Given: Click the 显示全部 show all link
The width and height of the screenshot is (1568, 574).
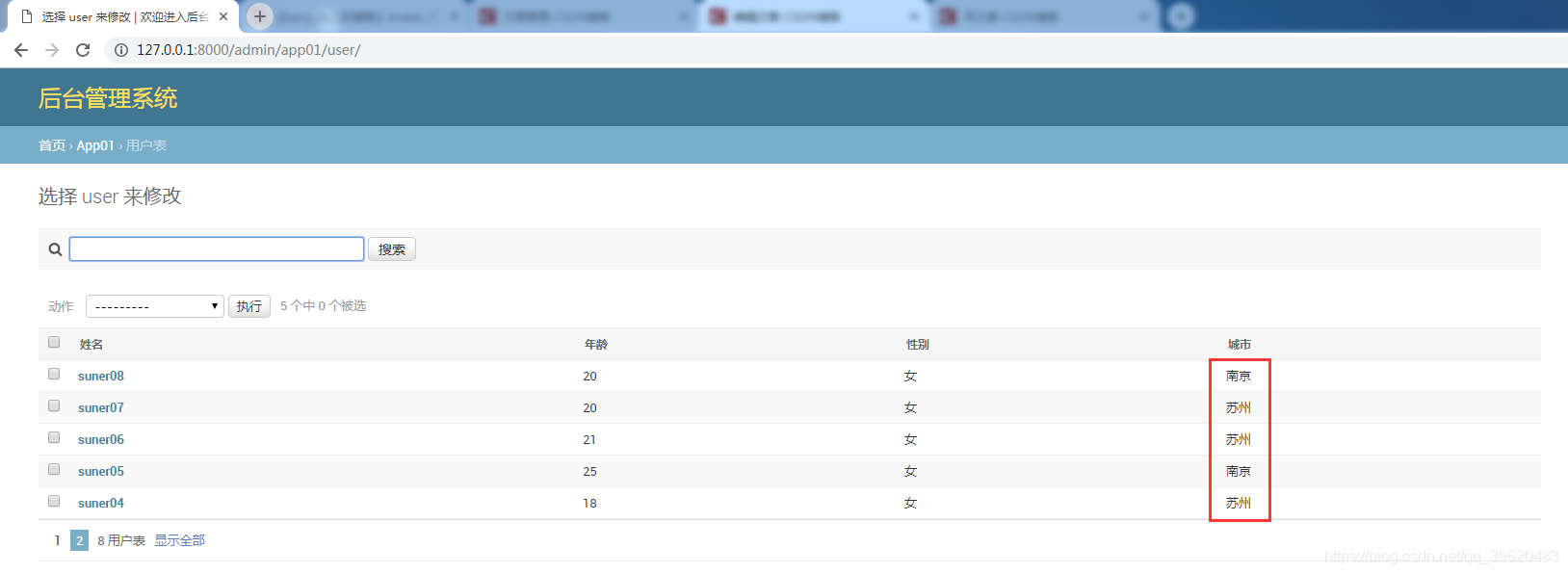Looking at the screenshot, I should [180, 540].
